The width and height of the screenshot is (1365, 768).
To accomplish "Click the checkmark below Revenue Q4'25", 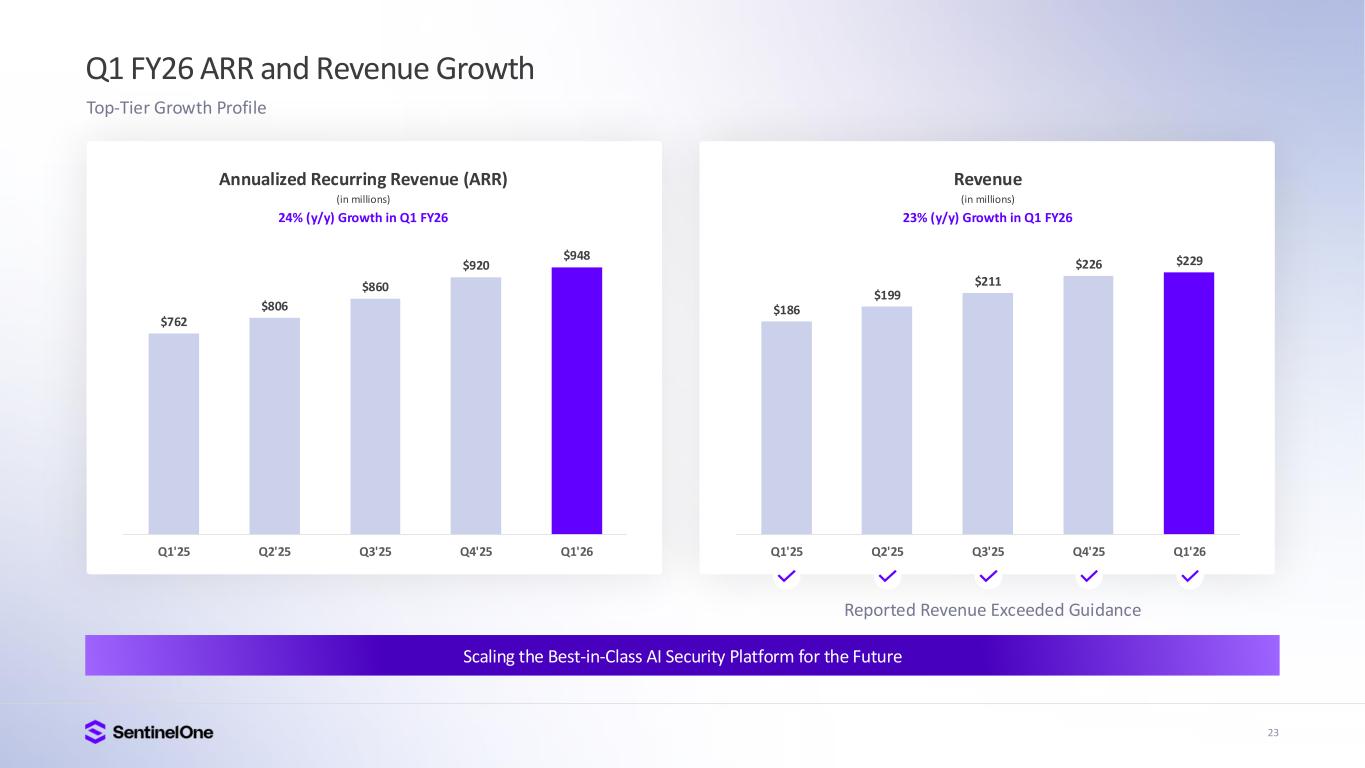I will (x=1089, y=576).
